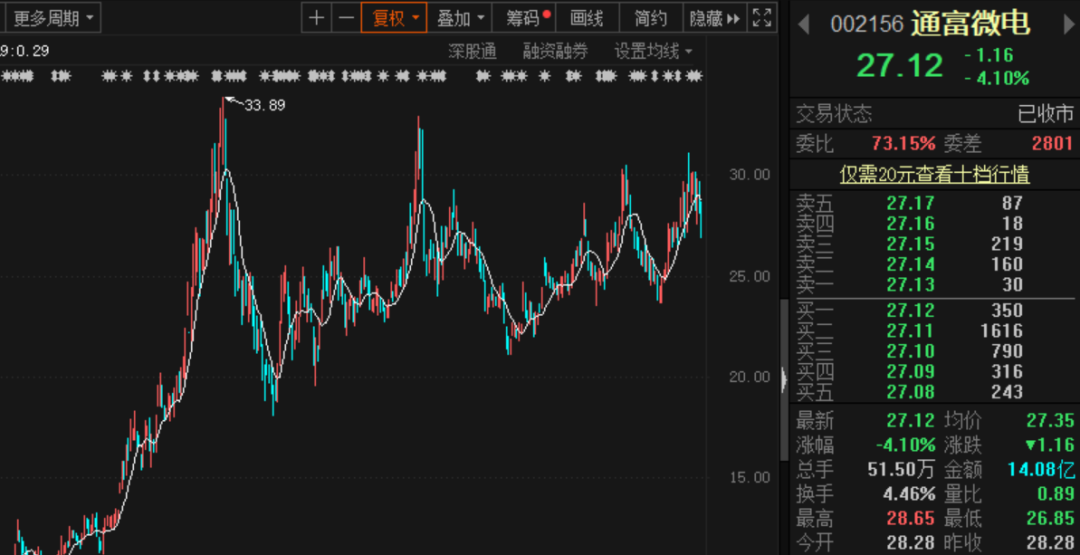Toggle the 深股通 indicator
The width and height of the screenshot is (1080, 555).
pyautogui.click(x=472, y=51)
